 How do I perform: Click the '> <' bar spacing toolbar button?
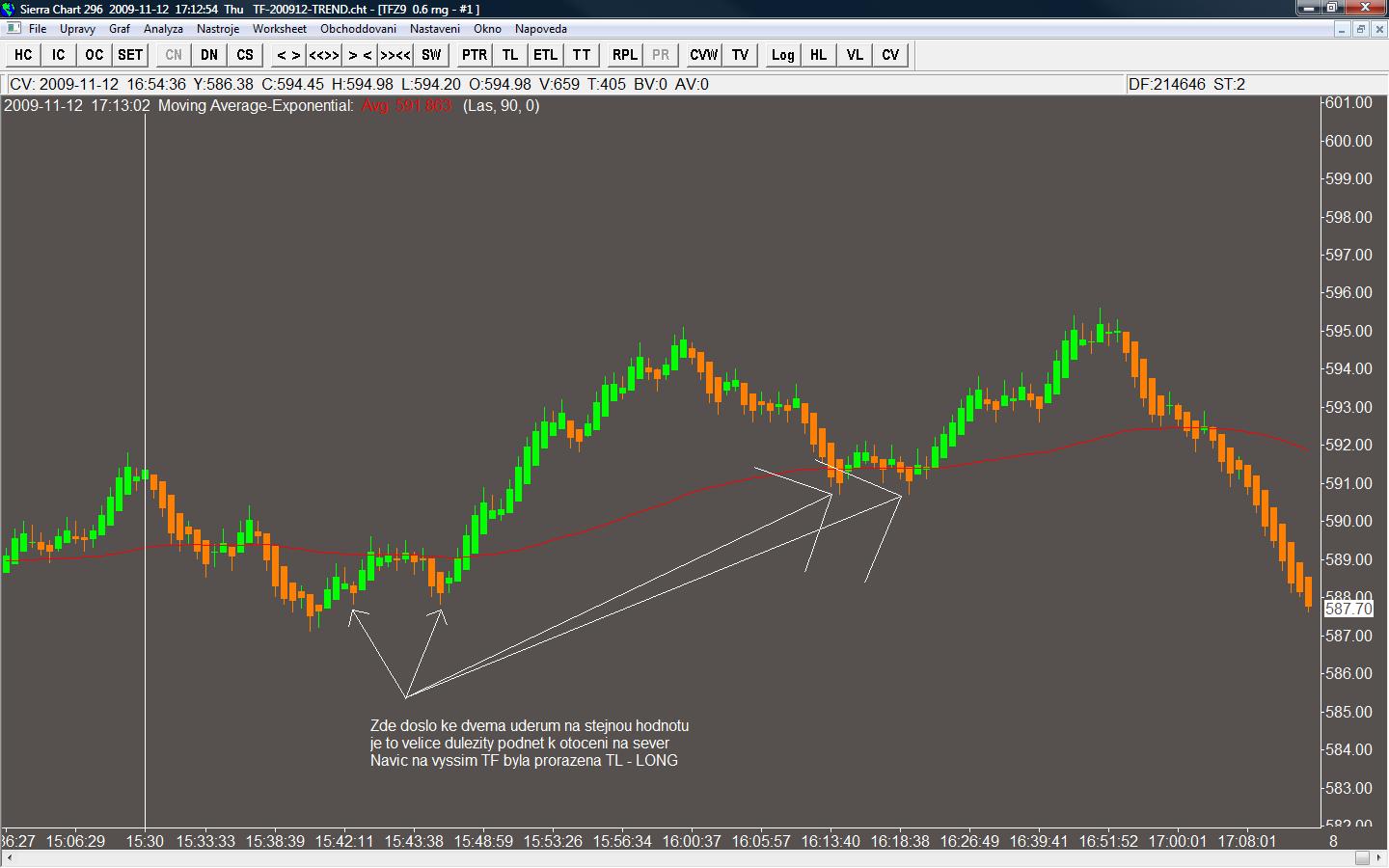(x=360, y=55)
